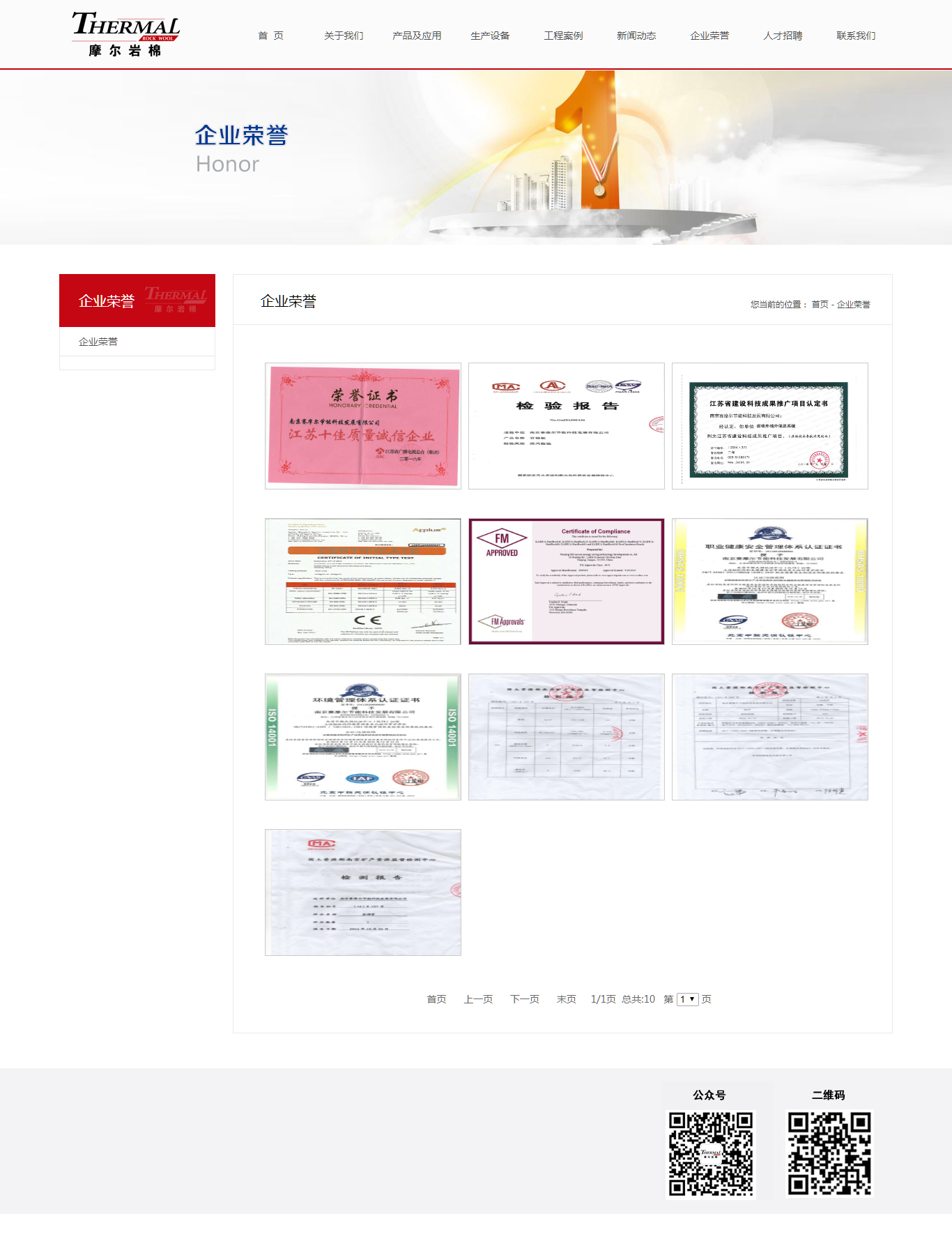Select 联系我们 in the top navigation
This screenshot has width=952, height=1253.
coord(856,36)
